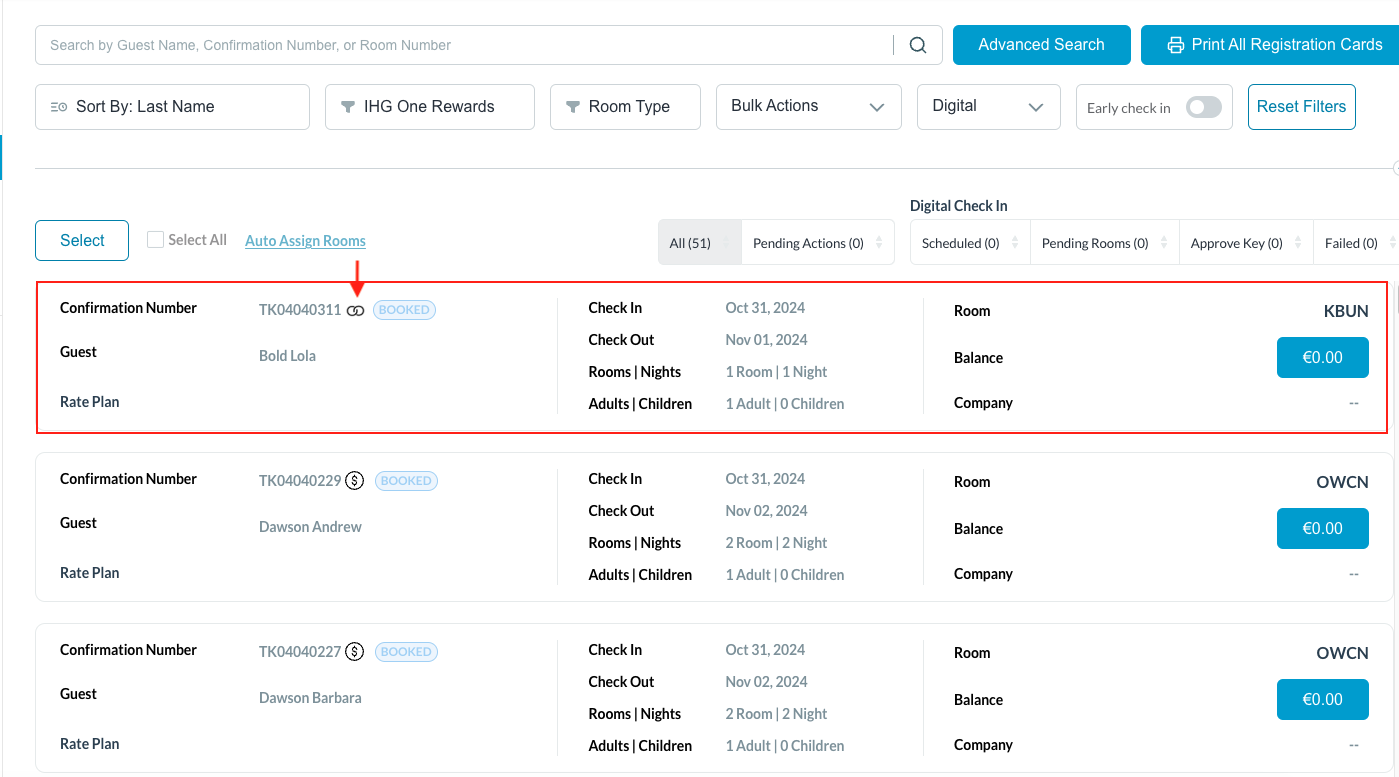The image size is (1399, 777).
Task: Click the search magnifier icon
Action: [917, 45]
